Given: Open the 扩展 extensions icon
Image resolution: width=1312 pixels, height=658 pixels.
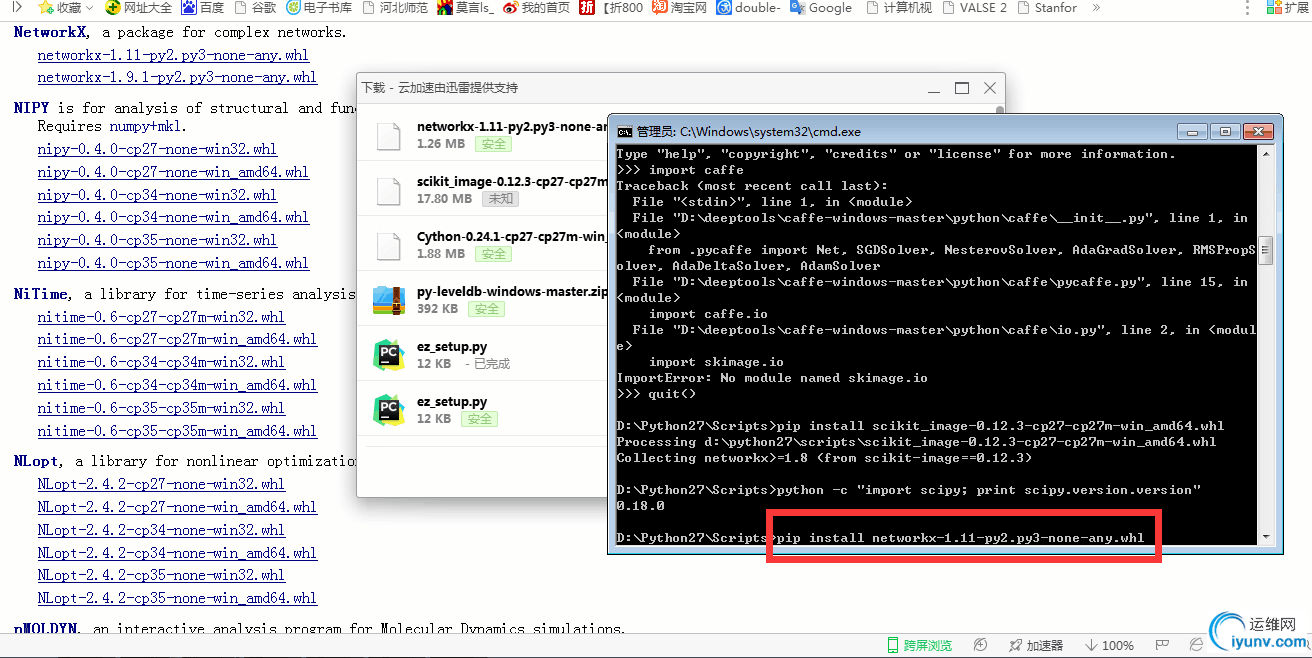Looking at the screenshot, I should pos(1288,7).
